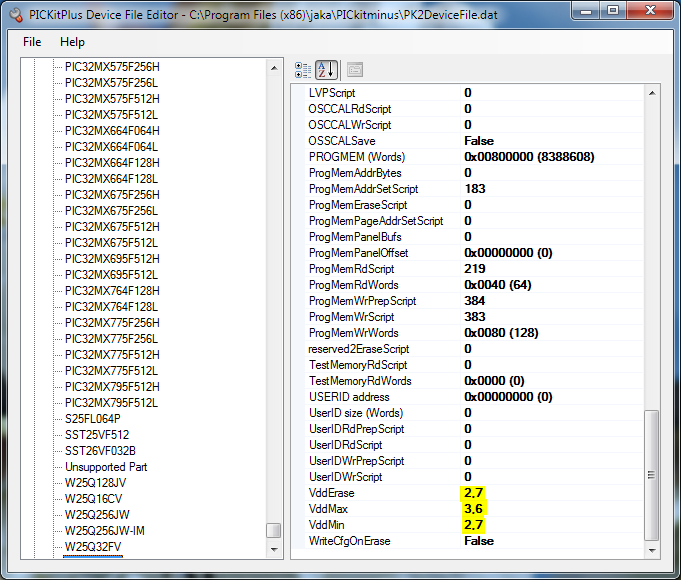Open the File menu
The width and height of the screenshot is (681, 580).
[32, 42]
